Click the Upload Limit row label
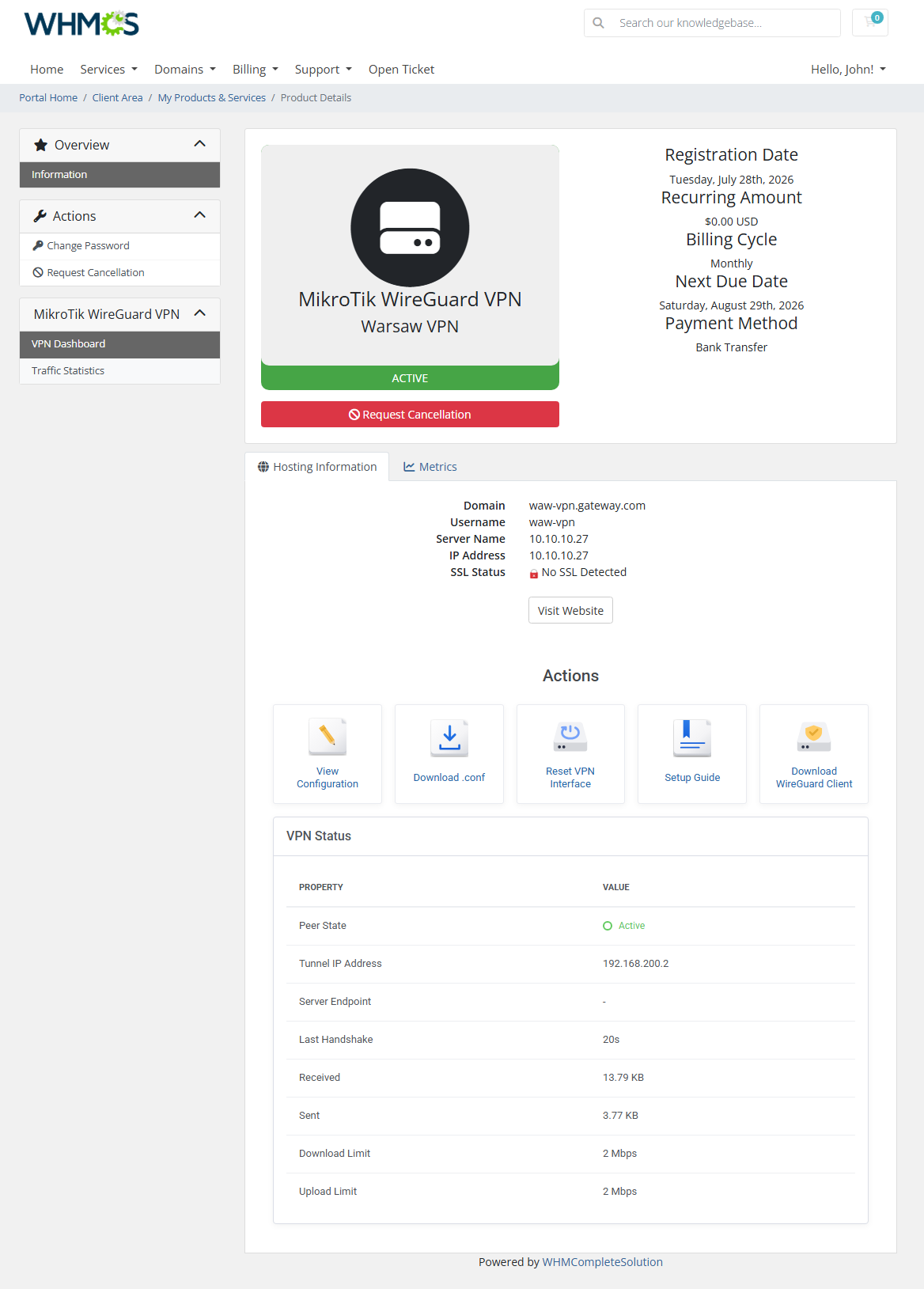 (328, 1192)
